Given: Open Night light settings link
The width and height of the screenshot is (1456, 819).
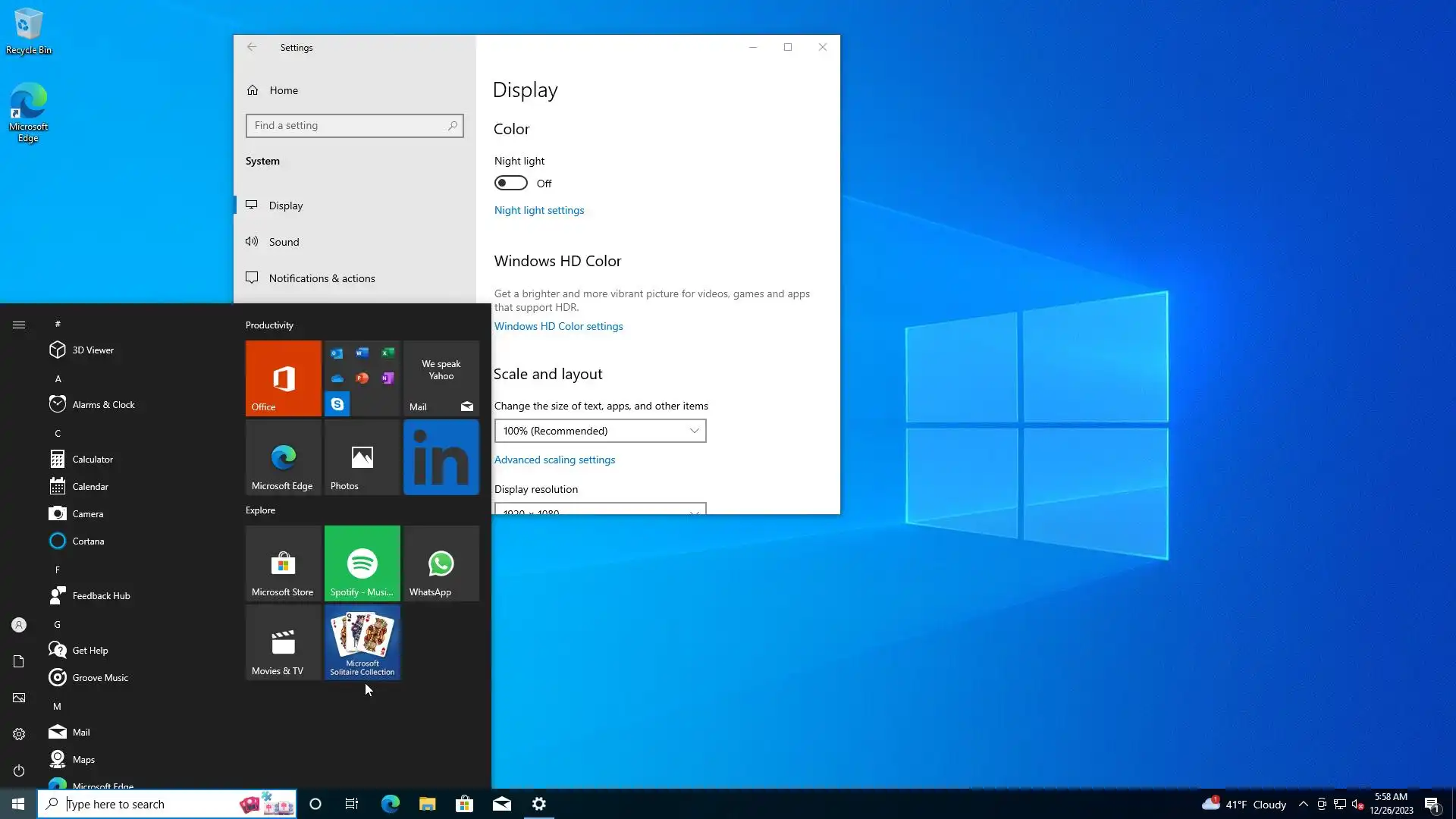Looking at the screenshot, I should click(x=538, y=210).
